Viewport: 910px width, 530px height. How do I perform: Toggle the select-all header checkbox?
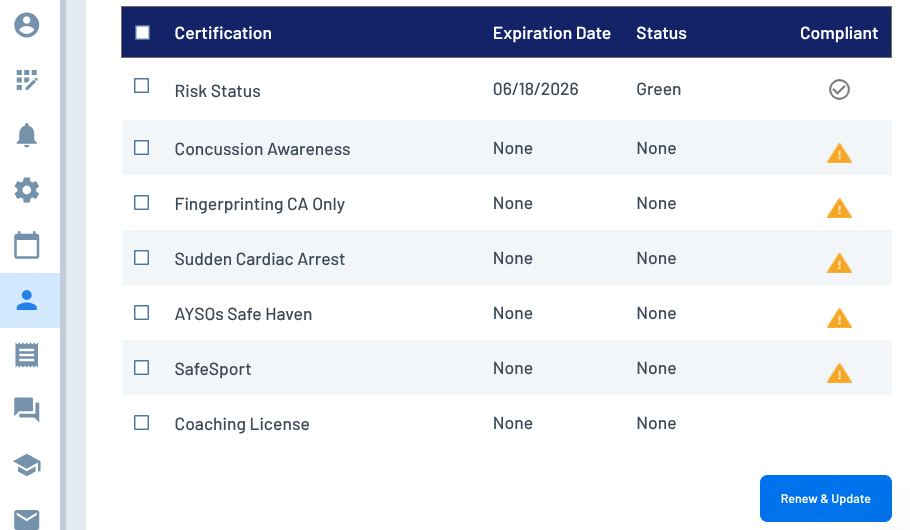142,33
